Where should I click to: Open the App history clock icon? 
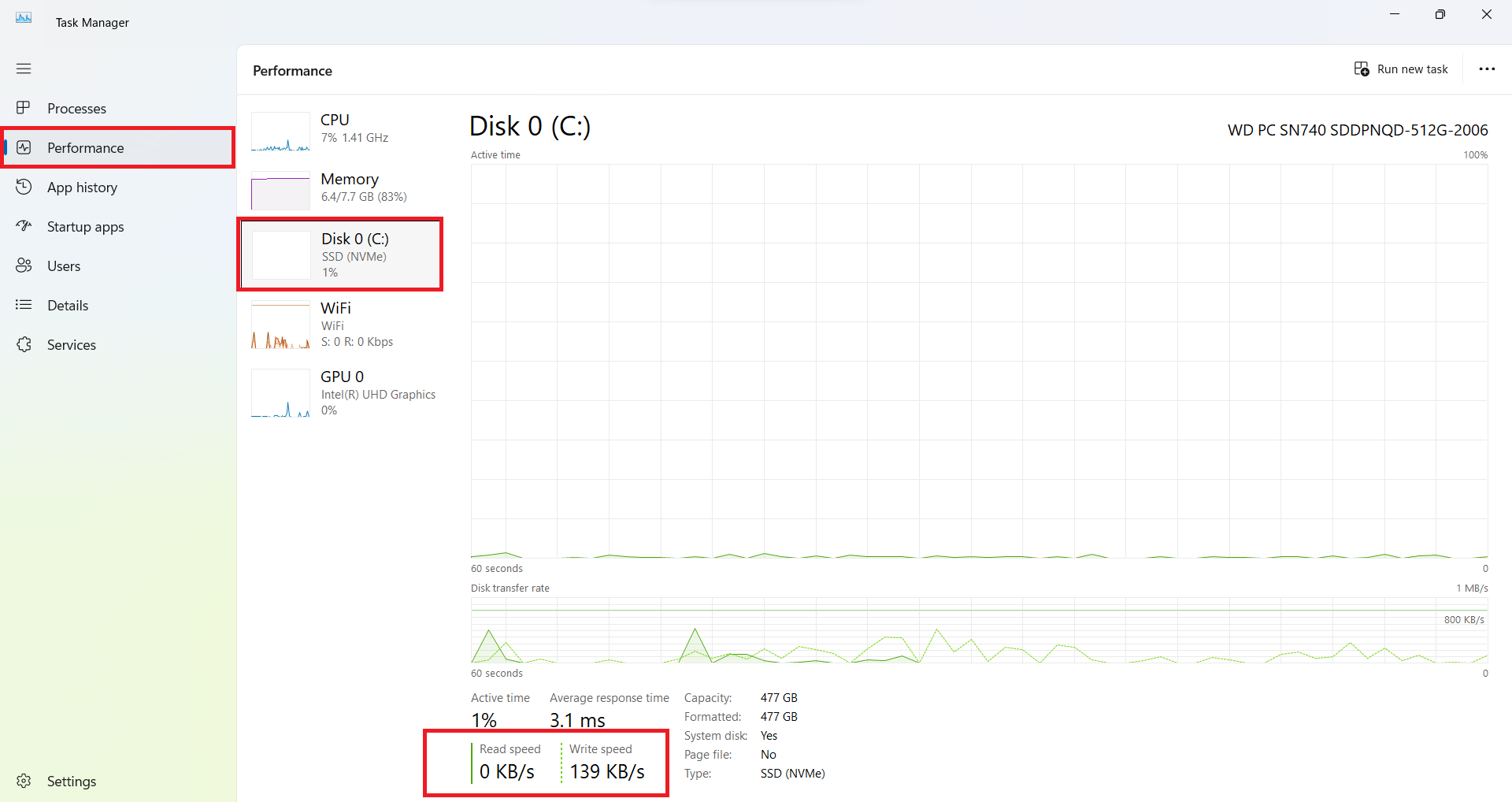coord(24,187)
